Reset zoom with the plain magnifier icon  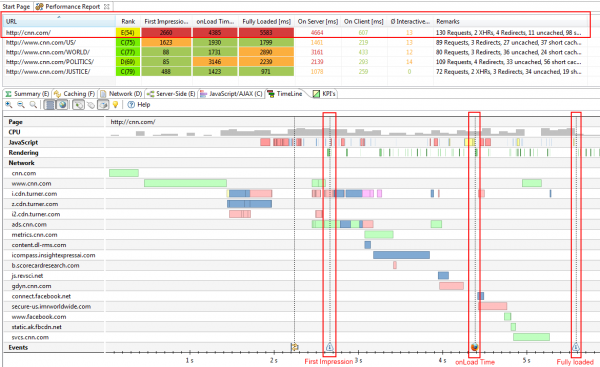tap(33, 104)
